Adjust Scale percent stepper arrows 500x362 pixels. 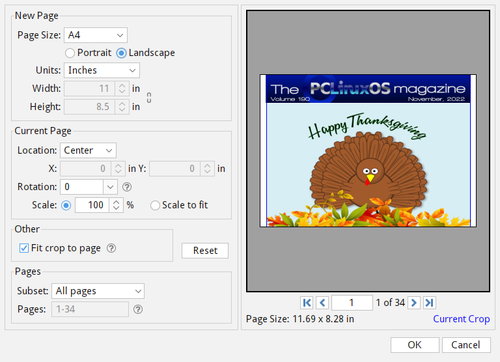(116, 205)
